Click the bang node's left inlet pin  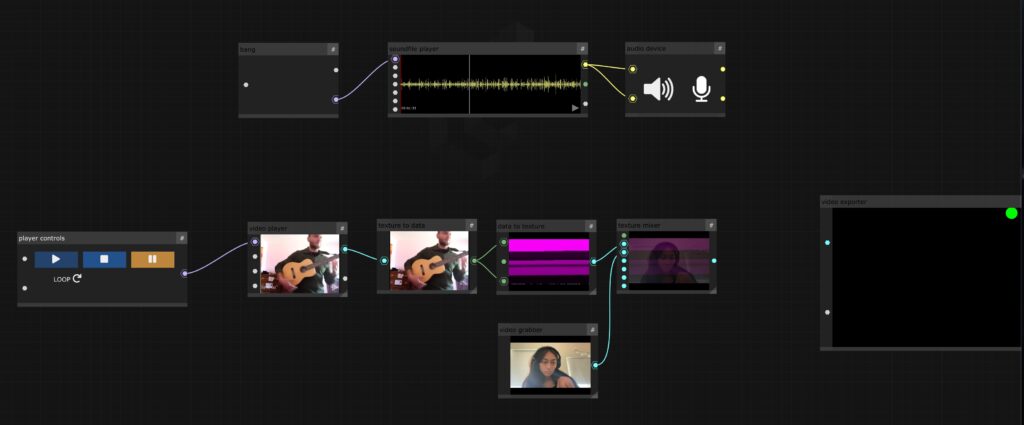click(x=246, y=85)
